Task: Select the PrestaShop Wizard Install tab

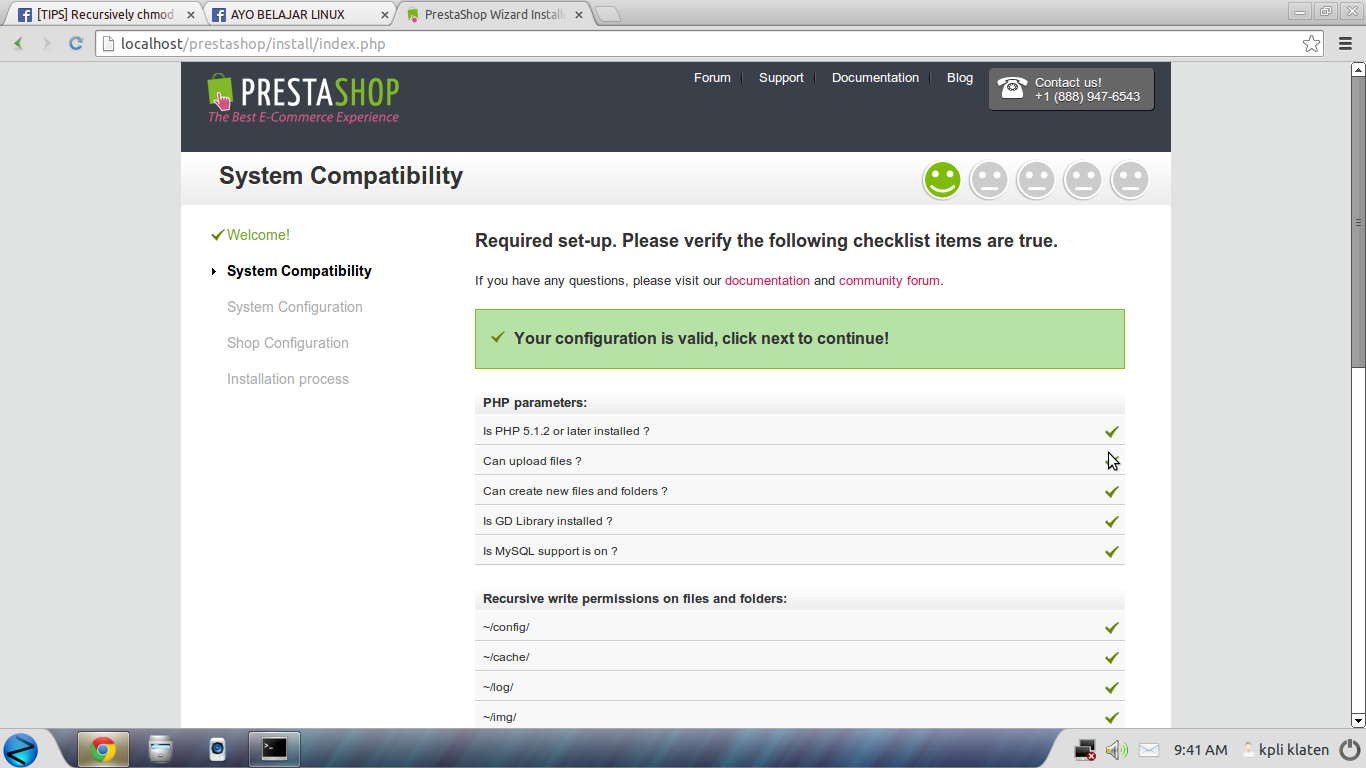Action: coord(494,15)
